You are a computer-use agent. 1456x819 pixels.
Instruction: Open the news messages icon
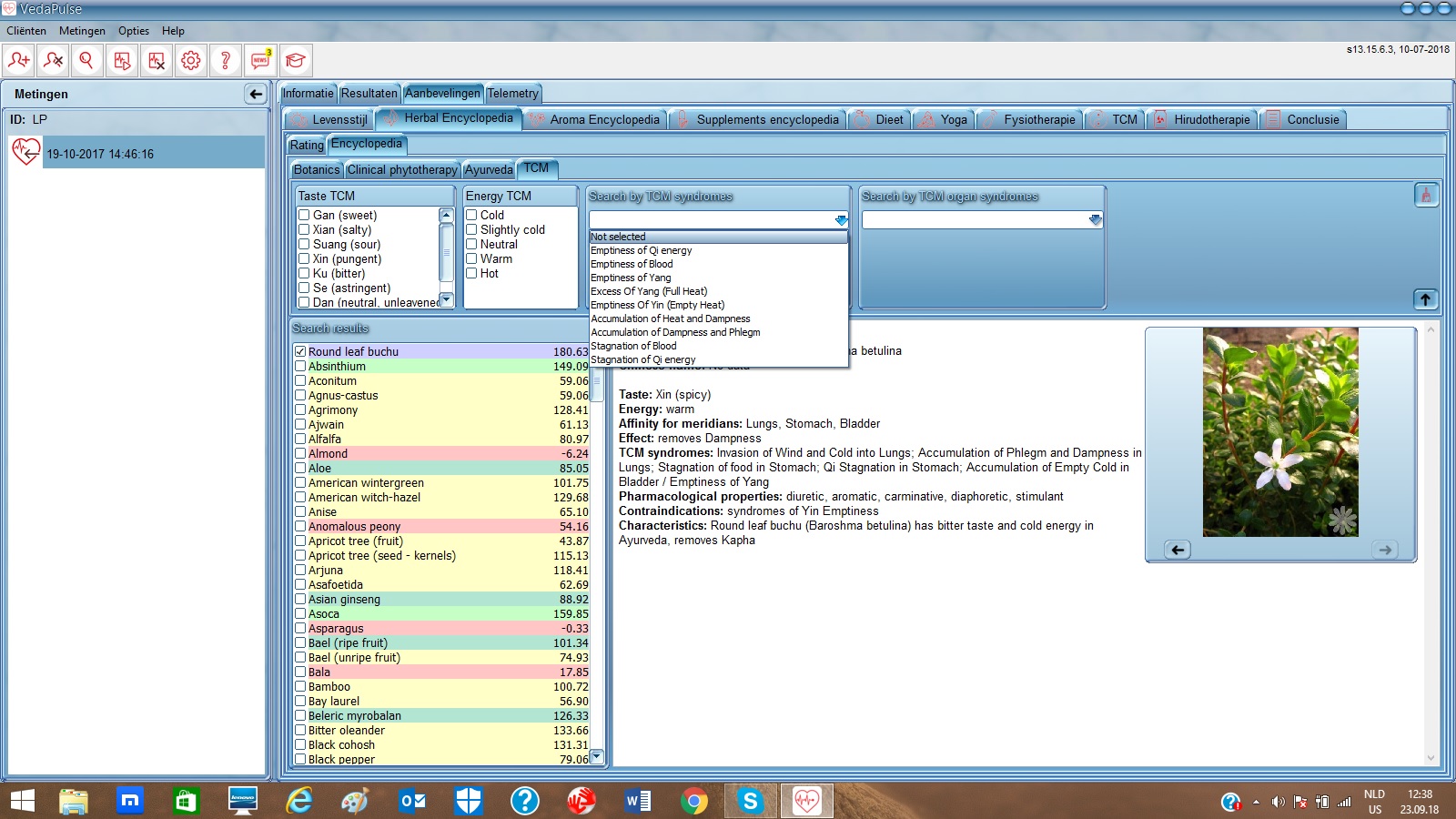coord(261,61)
